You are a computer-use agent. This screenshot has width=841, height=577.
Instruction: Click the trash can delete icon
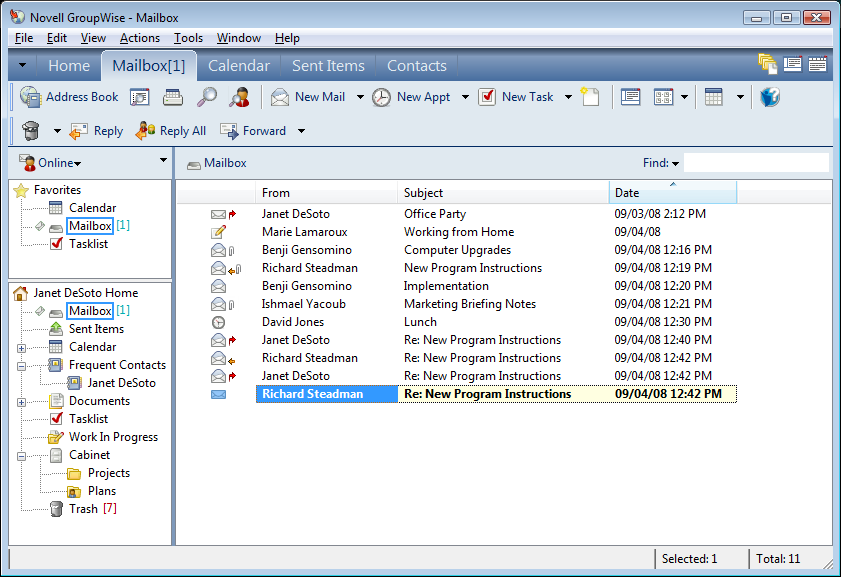31,131
